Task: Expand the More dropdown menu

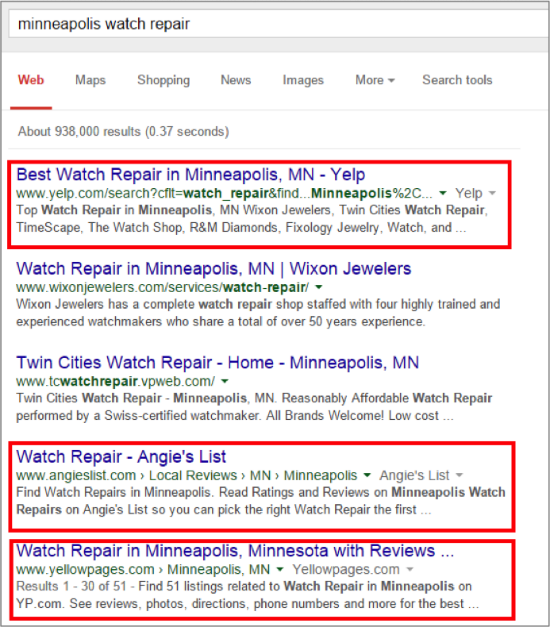Action: 375,80
